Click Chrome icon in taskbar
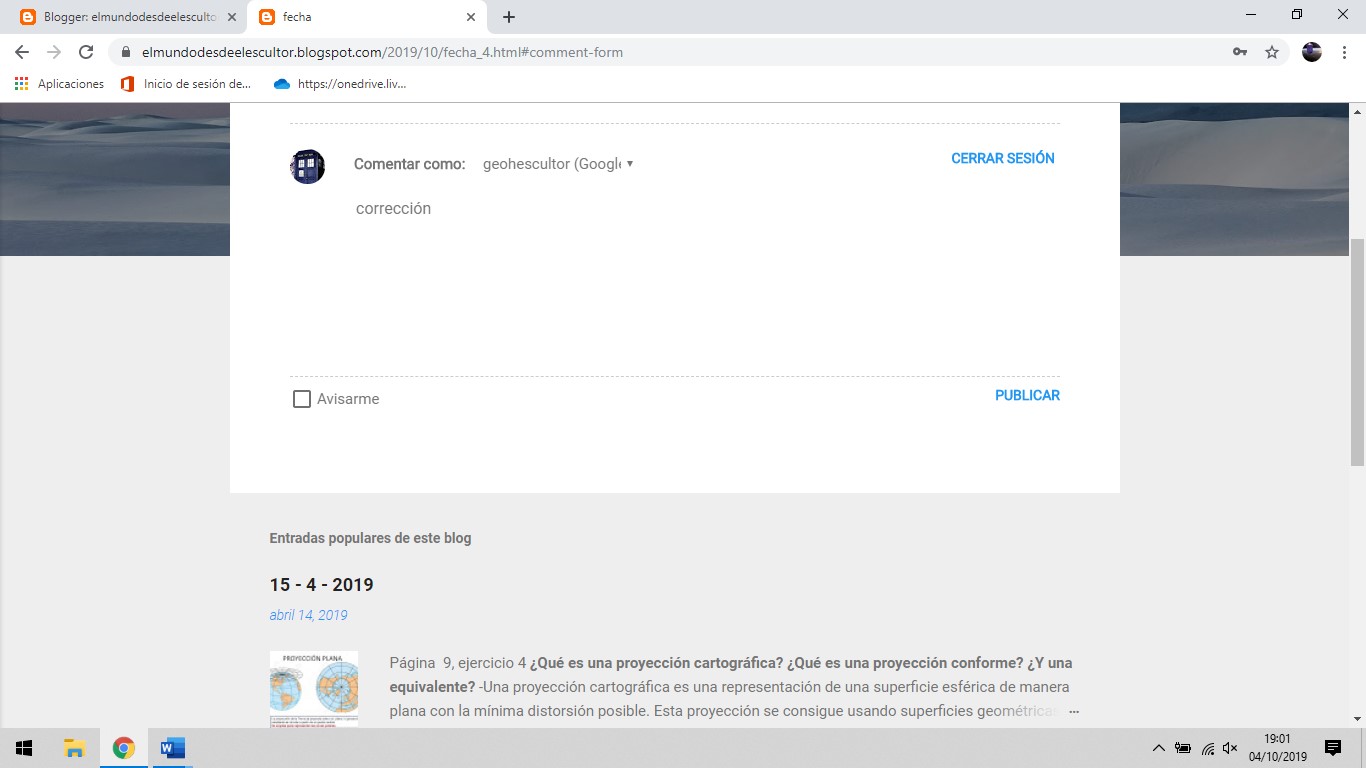Viewport: 1366px width, 768px height. (x=123, y=748)
